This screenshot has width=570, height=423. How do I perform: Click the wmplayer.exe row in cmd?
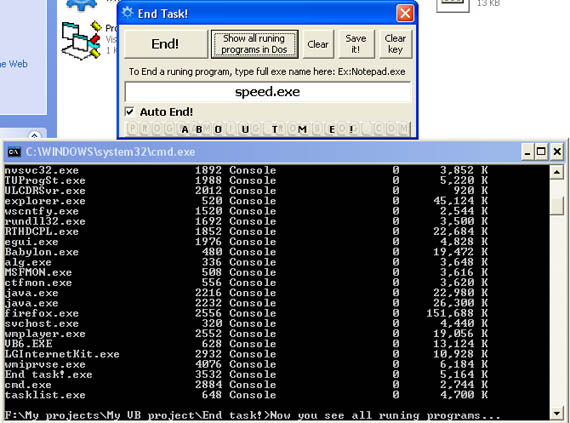[246, 334]
